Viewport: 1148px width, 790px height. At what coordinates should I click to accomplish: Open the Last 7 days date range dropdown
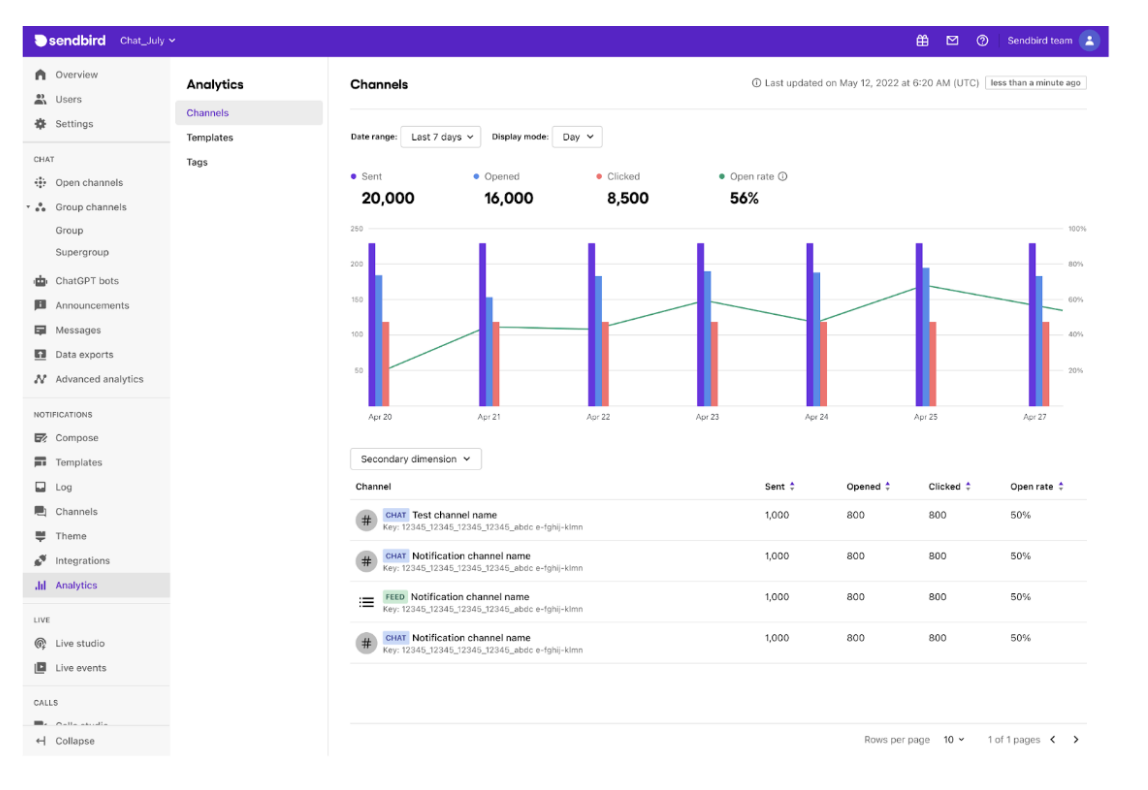(x=441, y=137)
